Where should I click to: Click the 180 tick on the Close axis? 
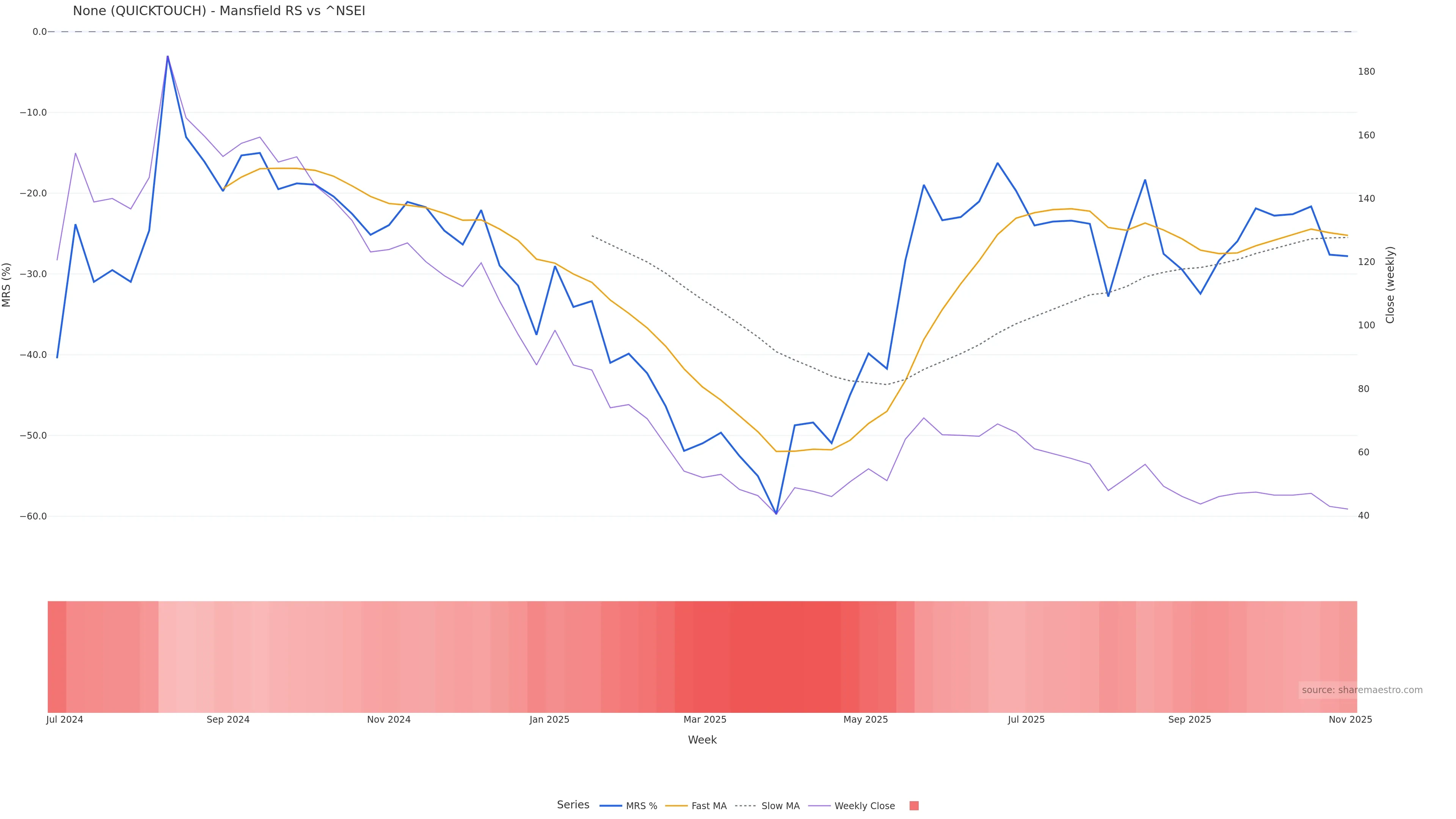pos(1366,72)
